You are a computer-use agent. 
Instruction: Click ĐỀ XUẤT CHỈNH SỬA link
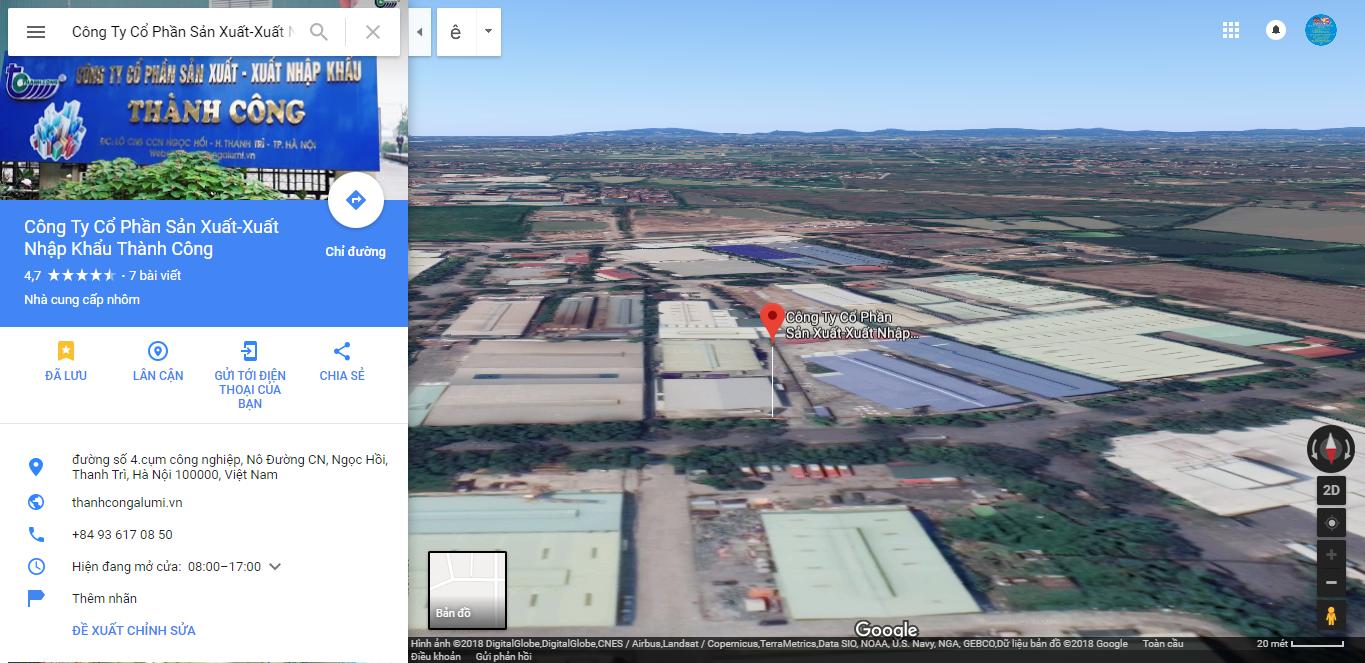(134, 631)
